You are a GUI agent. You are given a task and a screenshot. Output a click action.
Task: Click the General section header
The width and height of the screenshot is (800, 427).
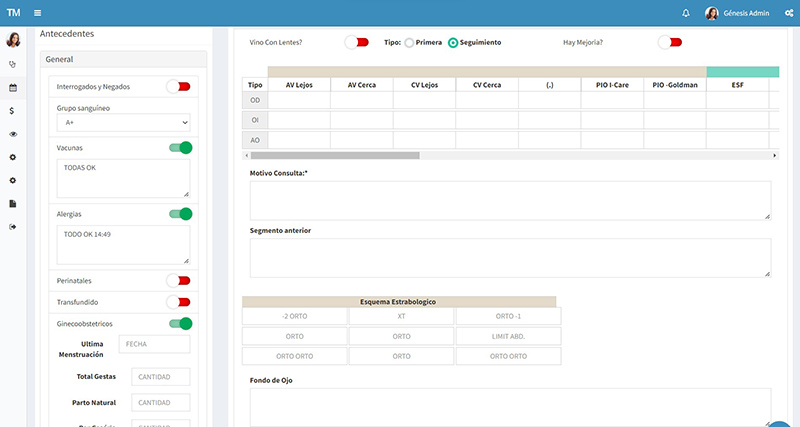pyautogui.click(x=123, y=59)
